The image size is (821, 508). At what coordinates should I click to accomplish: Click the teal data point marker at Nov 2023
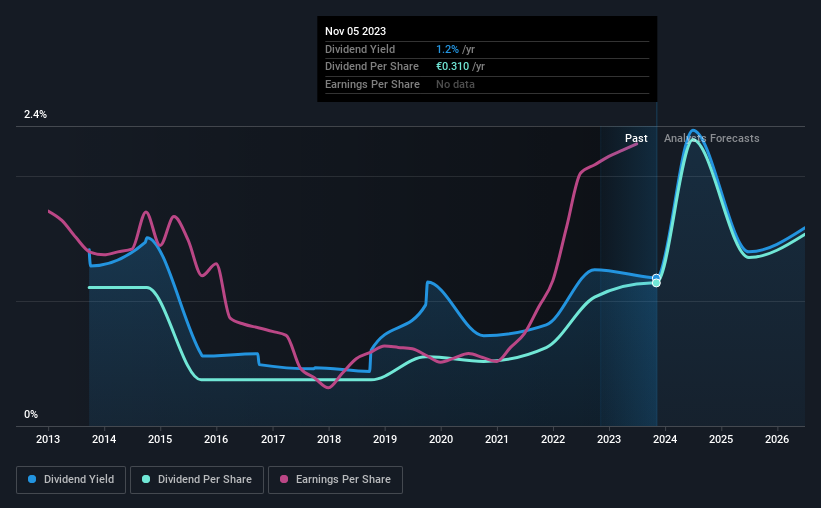tap(656, 283)
